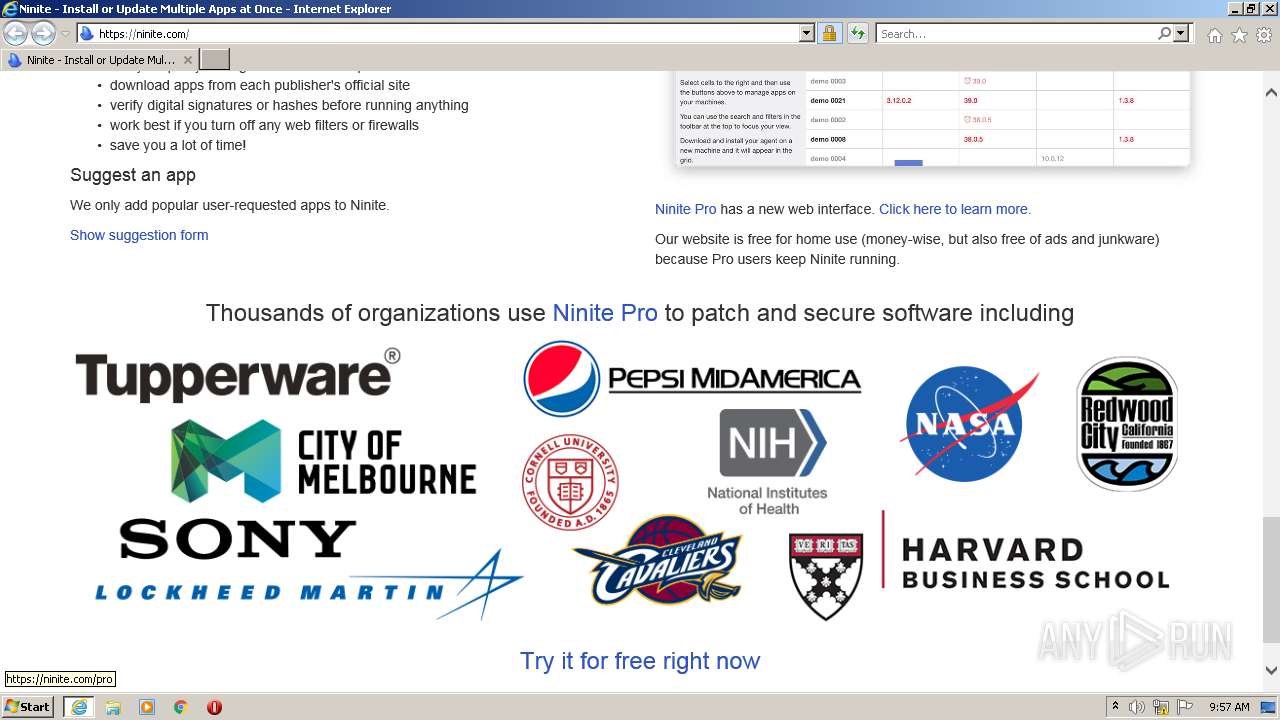This screenshot has width=1280, height=720.
Task: Open the Action Center flag icon
Action: pyautogui.click(x=1184, y=707)
